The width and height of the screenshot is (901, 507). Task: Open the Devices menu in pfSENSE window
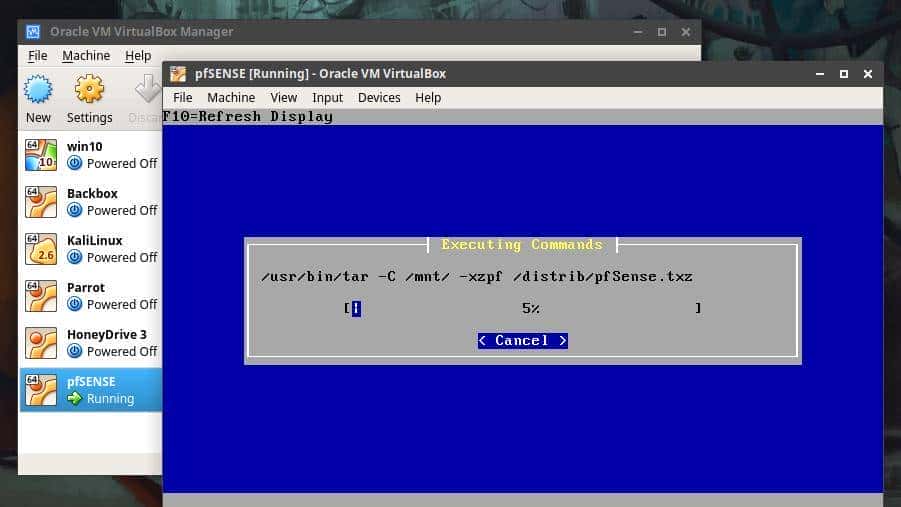(x=379, y=97)
